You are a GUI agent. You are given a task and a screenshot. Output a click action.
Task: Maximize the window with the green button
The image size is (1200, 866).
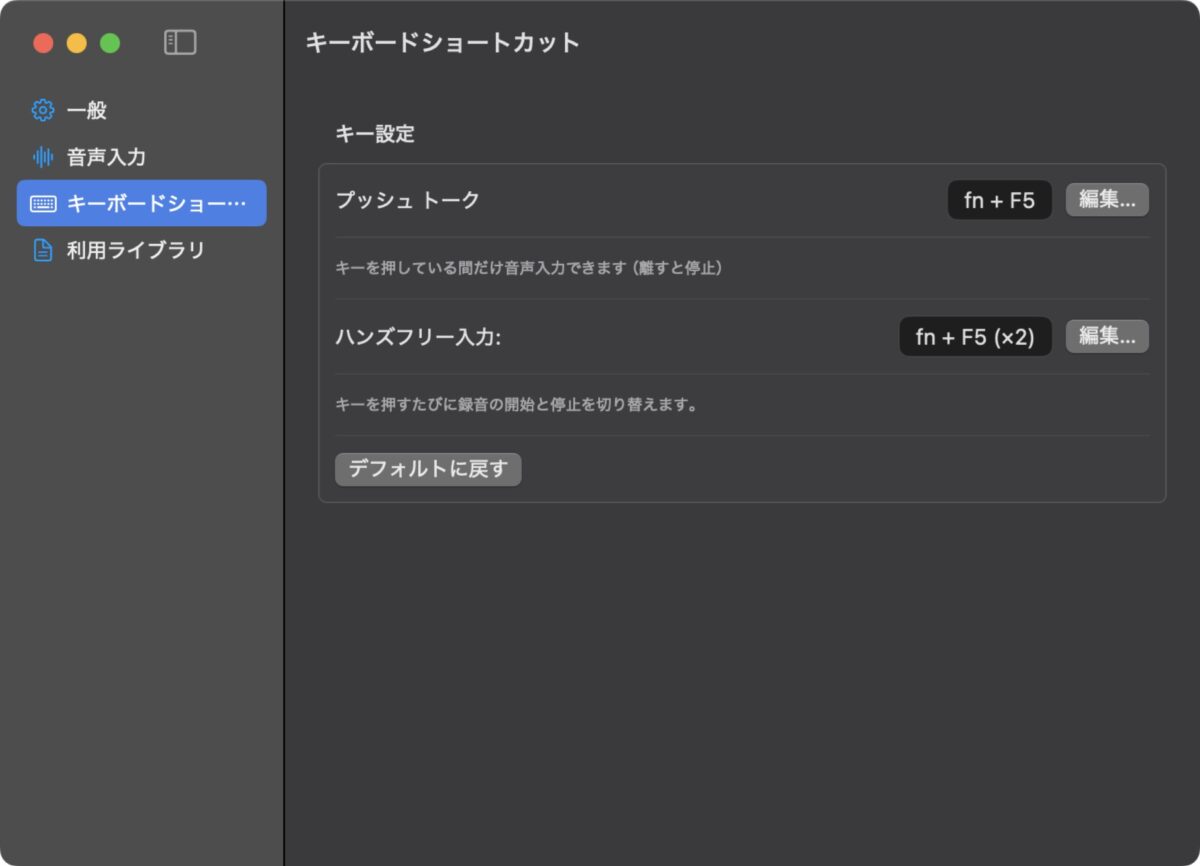point(110,43)
